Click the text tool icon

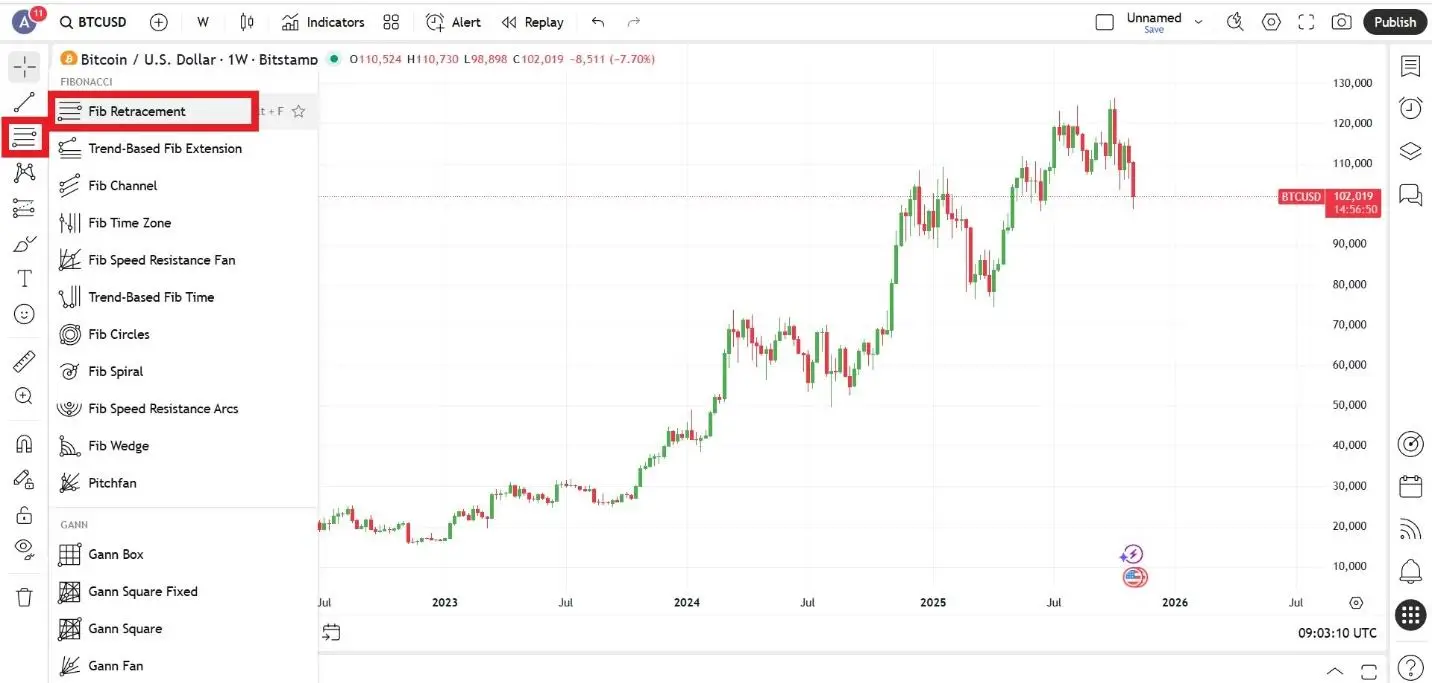tap(24, 278)
